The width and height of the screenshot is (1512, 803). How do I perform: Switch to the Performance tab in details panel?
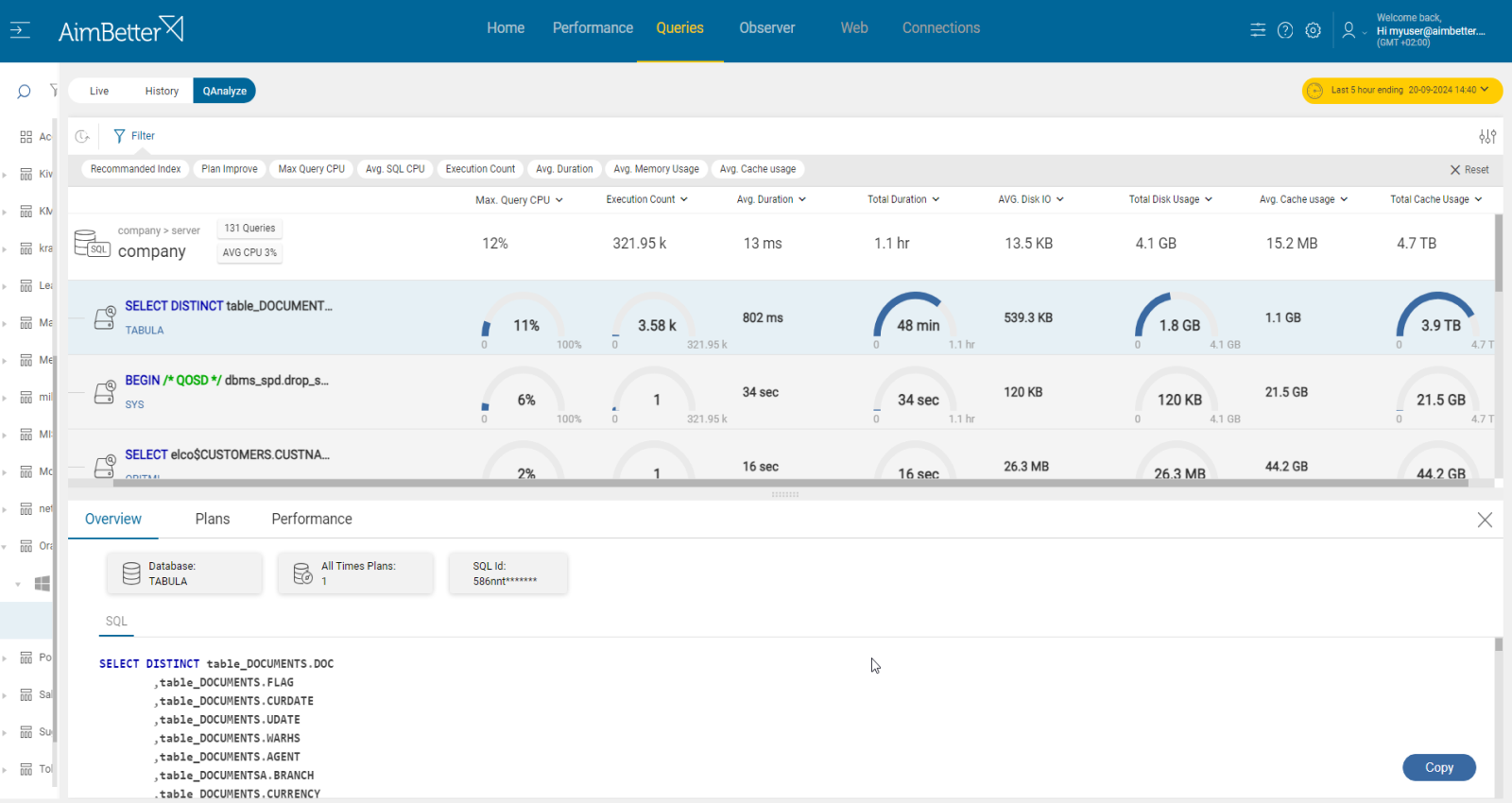point(311,520)
